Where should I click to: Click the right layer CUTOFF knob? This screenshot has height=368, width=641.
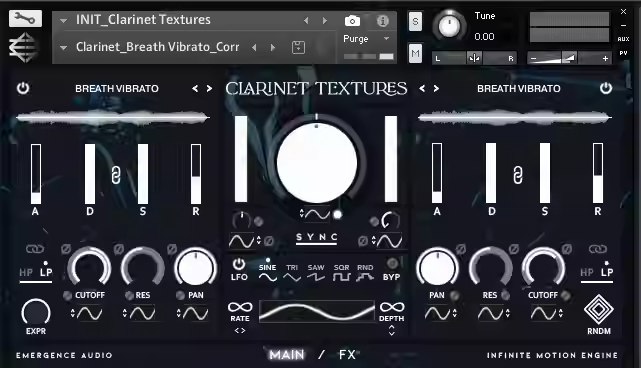[x=543, y=268]
